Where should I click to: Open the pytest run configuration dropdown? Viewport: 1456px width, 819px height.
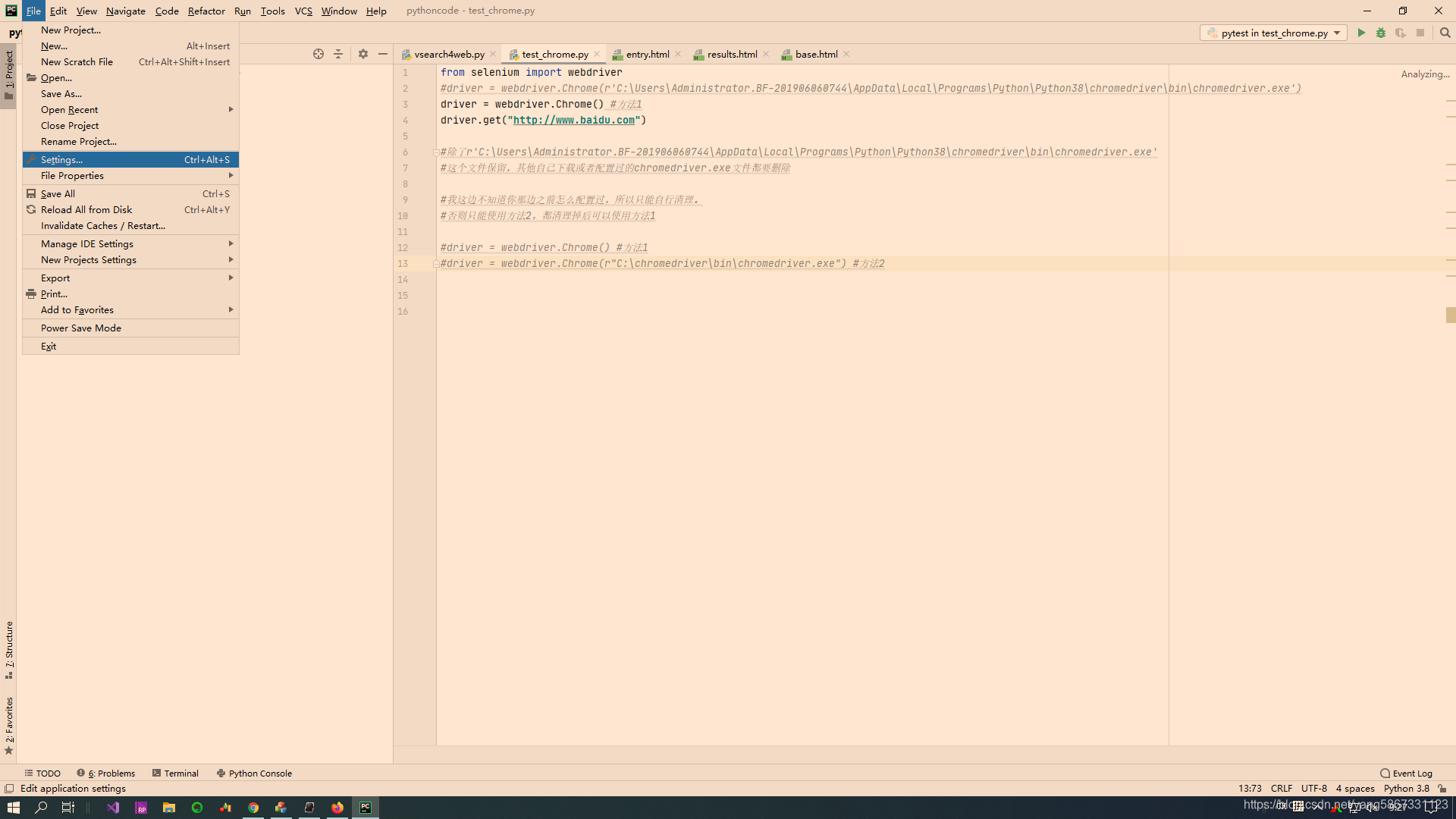coord(1273,33)
